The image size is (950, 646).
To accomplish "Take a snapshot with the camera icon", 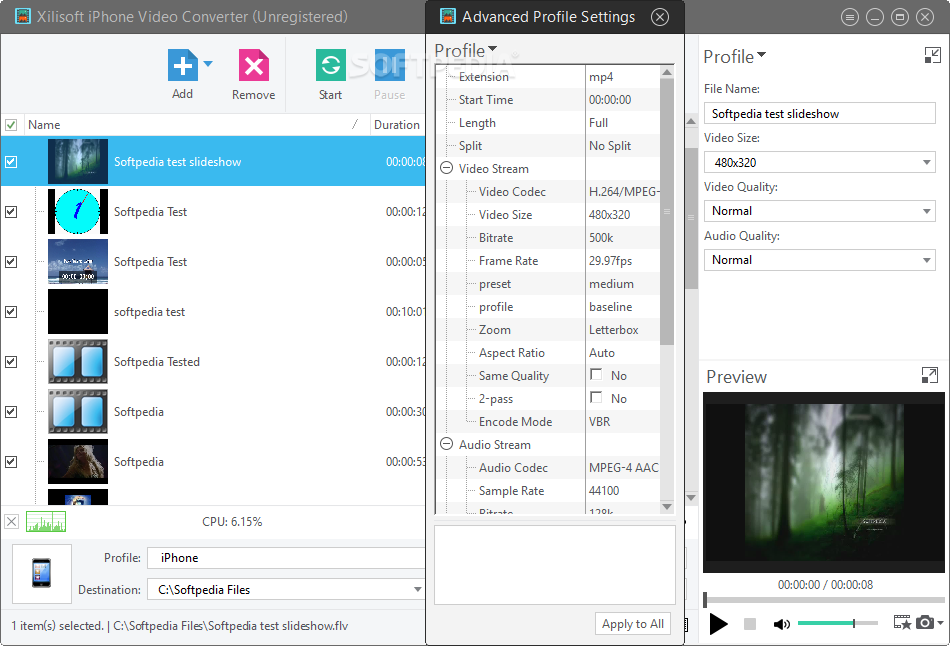I will pyautogui.click(x=925, y=622).
